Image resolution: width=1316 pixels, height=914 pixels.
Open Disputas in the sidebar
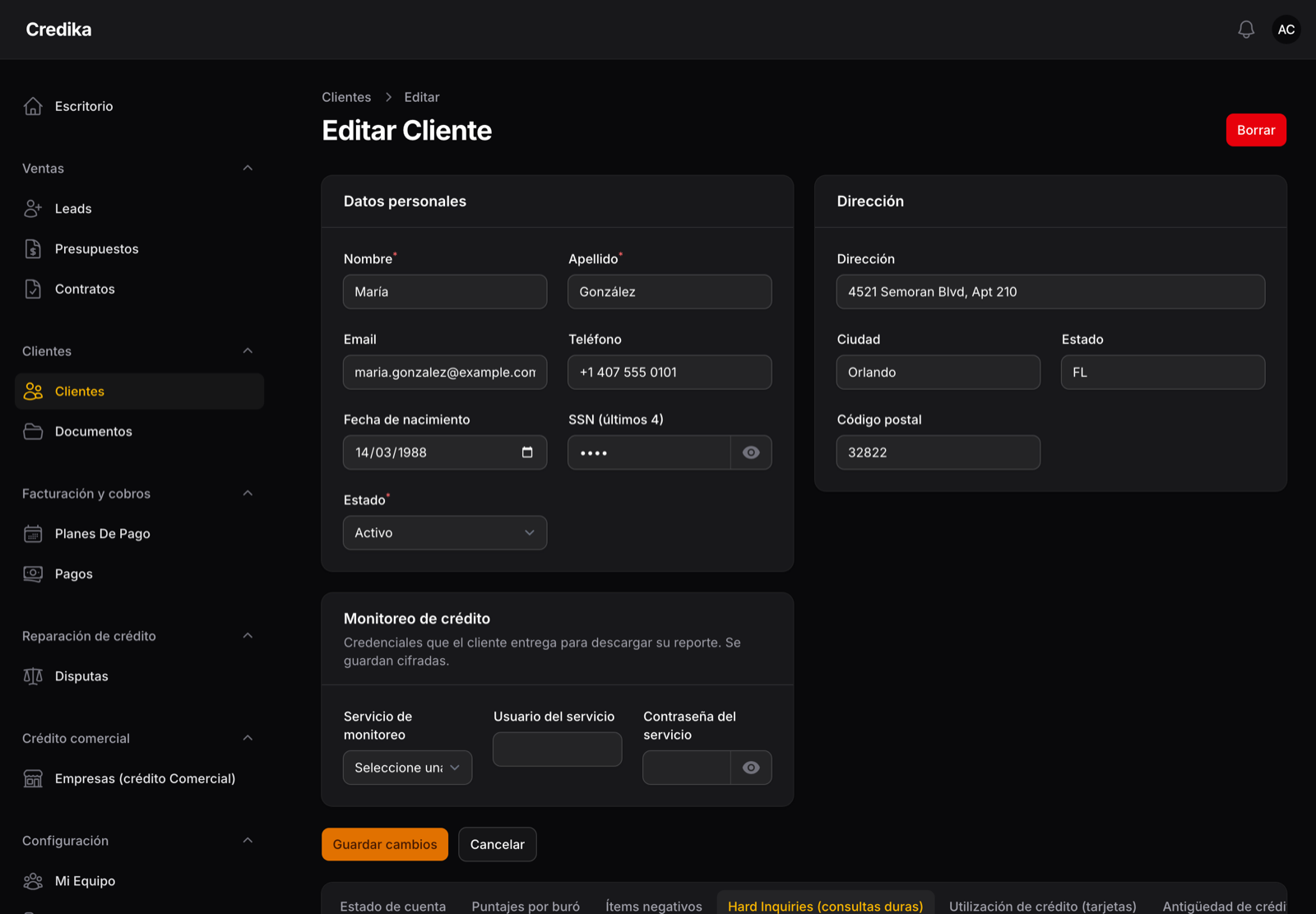coord(139,676)
